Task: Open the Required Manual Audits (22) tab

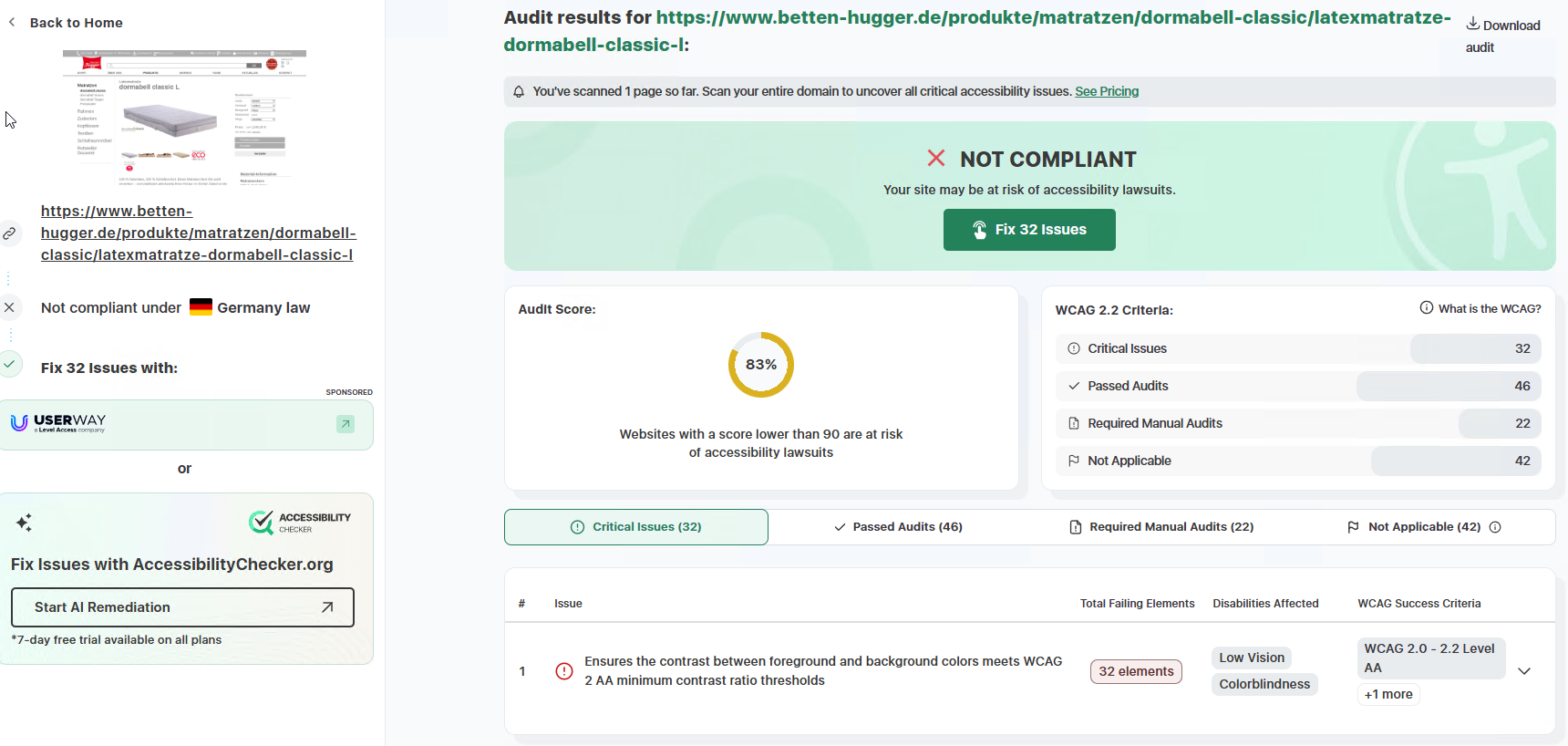Action: [x=1161, y=527]
